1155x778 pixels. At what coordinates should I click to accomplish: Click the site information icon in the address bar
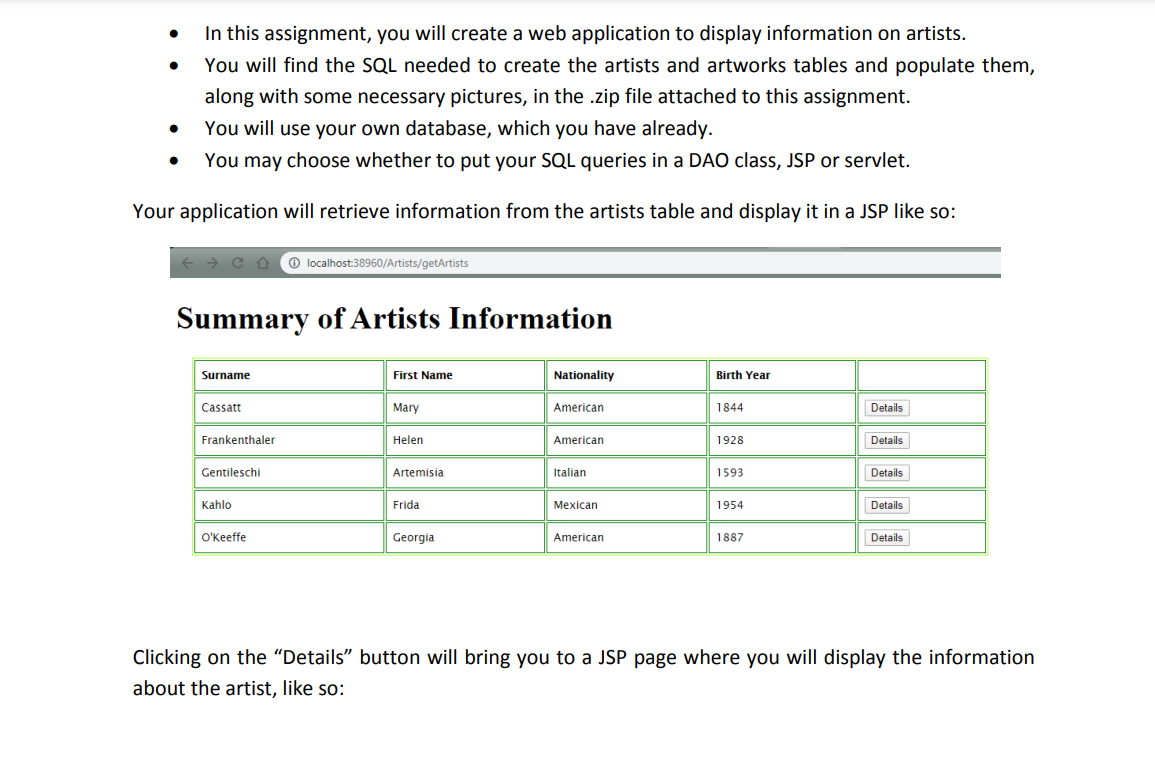pyautogui.click(x=293, y=262)
